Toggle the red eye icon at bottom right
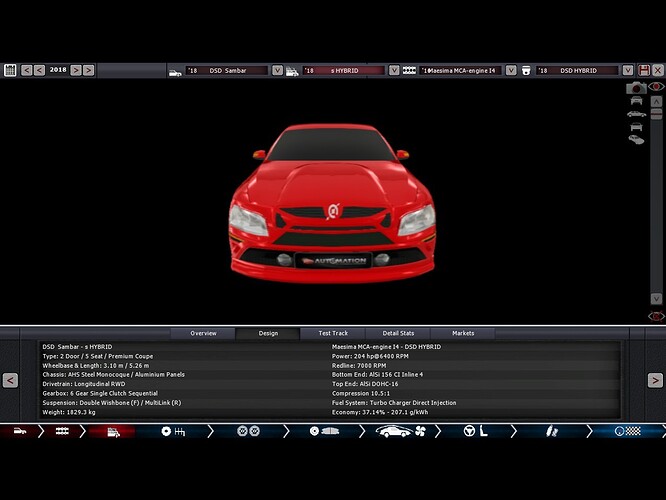Screen dimensions: 666x500 pos(656,316)
